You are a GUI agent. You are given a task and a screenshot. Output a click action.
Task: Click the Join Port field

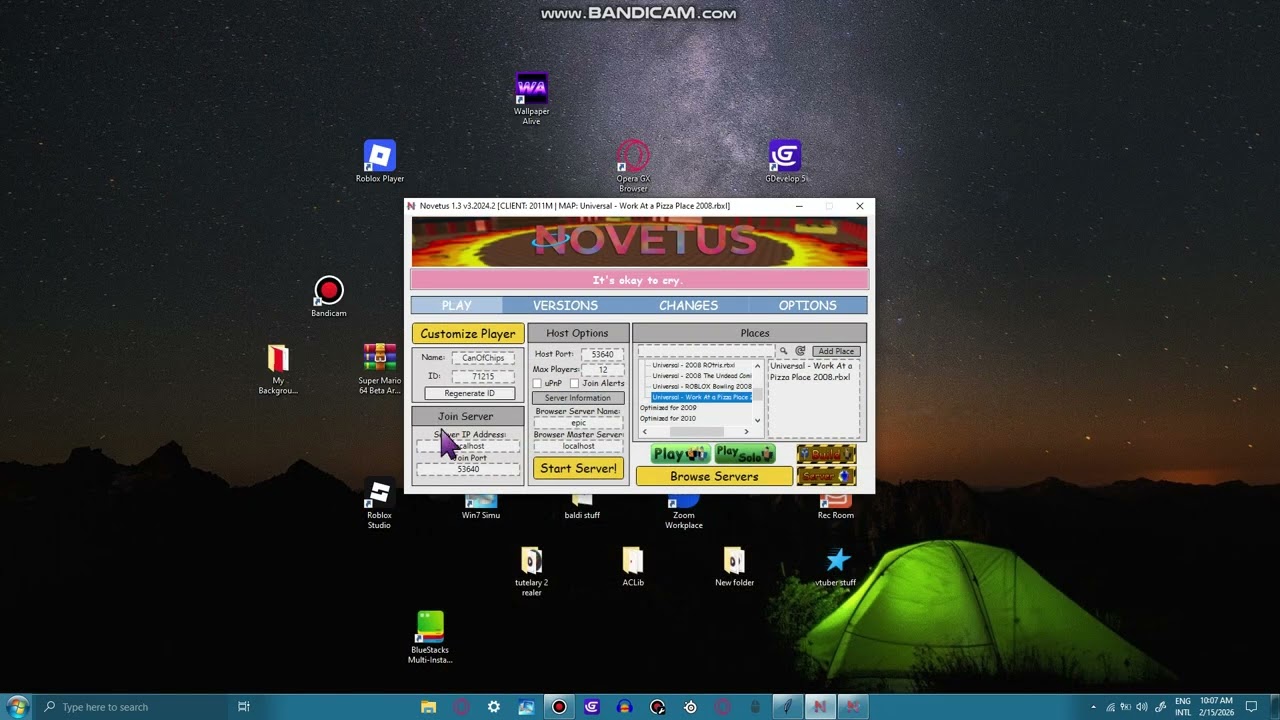[x=468, y=469]
